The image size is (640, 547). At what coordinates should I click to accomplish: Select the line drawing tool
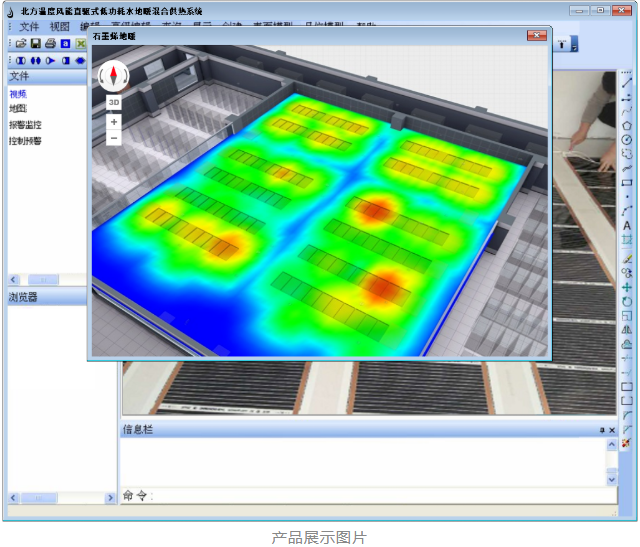point(627,84)
